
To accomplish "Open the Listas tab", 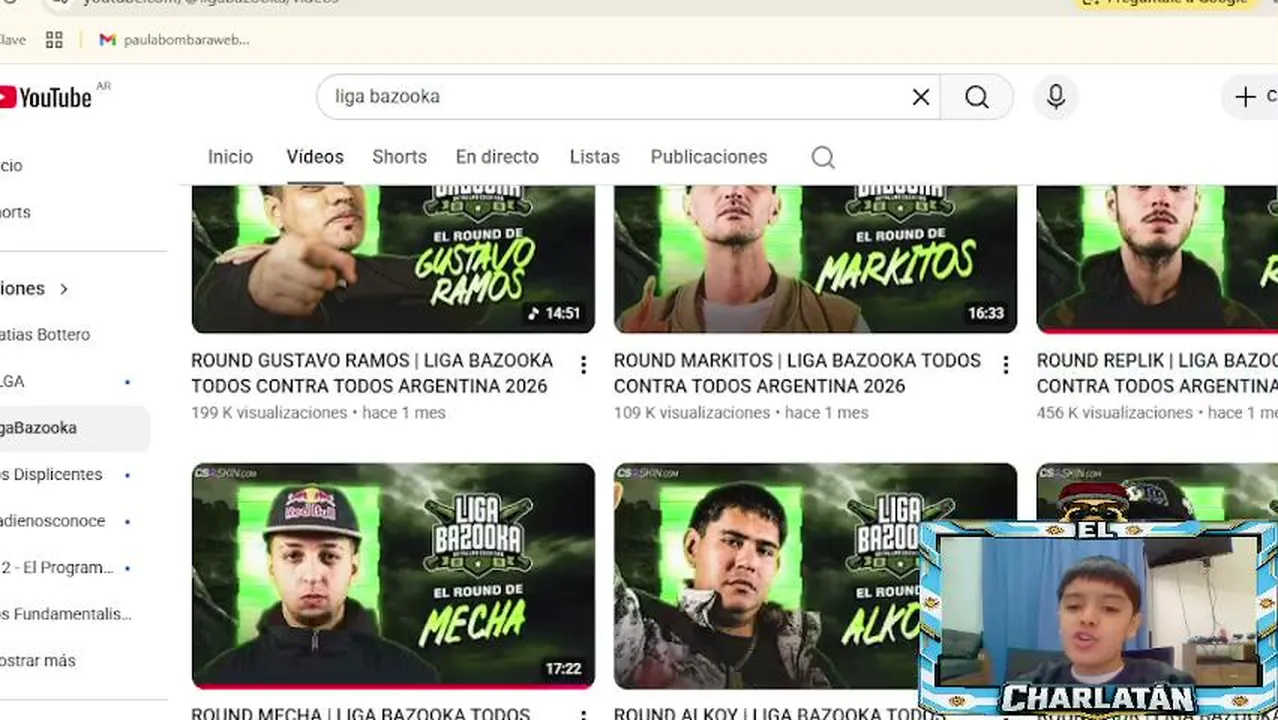I will click(594, 157).
